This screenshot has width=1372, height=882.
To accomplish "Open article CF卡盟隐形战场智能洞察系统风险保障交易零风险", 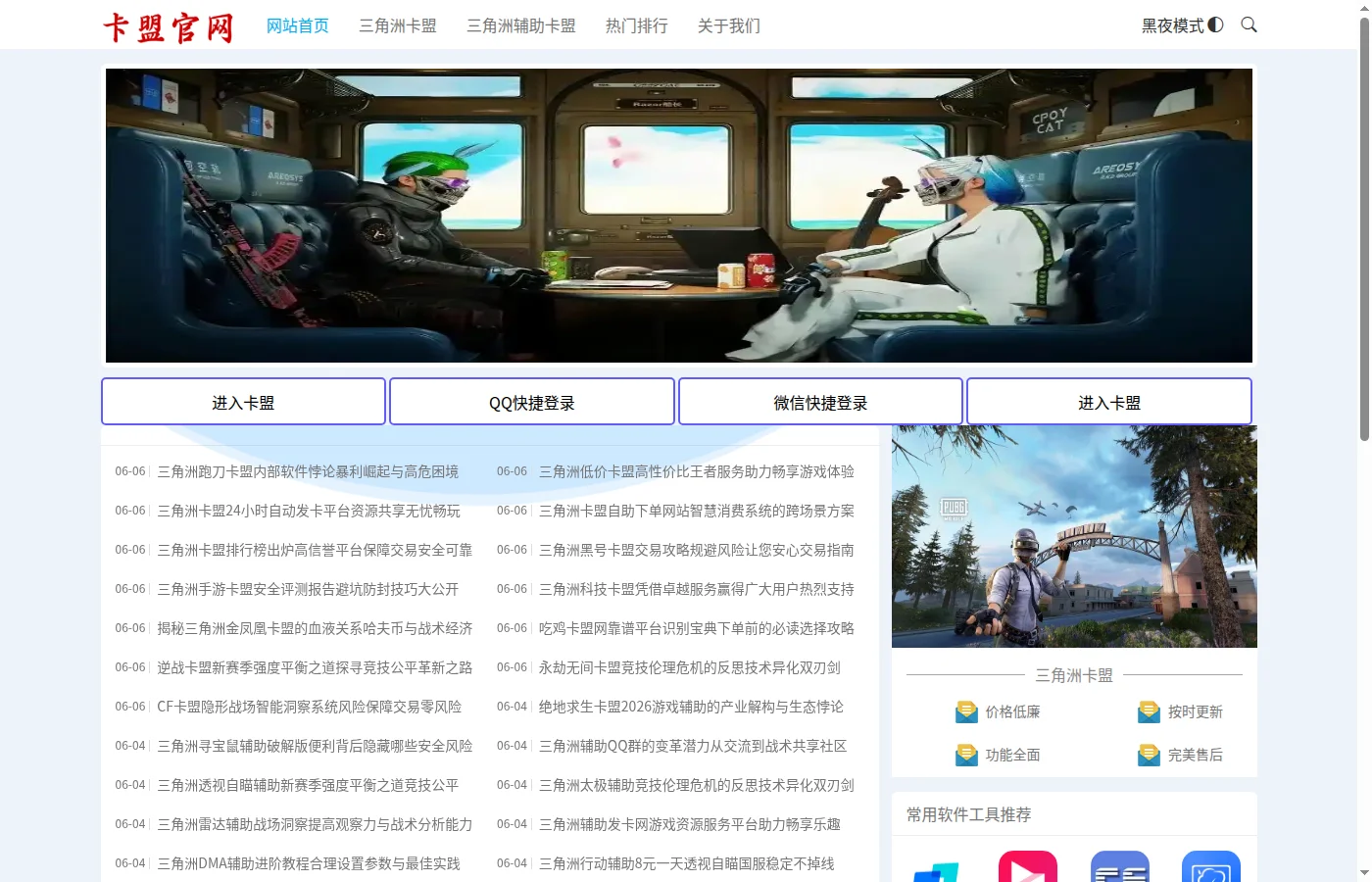I will pyautogui.click(x=310, y=707).
